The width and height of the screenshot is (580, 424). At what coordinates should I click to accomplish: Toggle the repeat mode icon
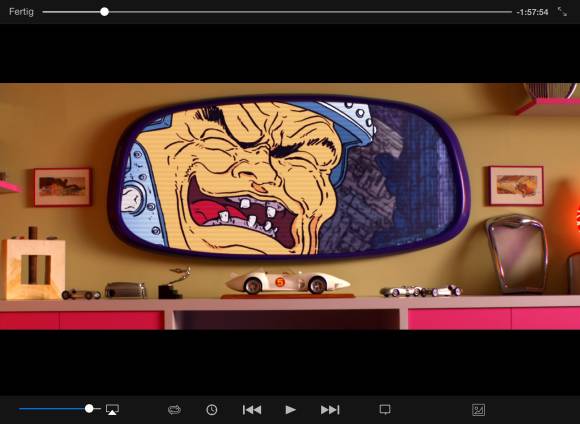point(174,410)
